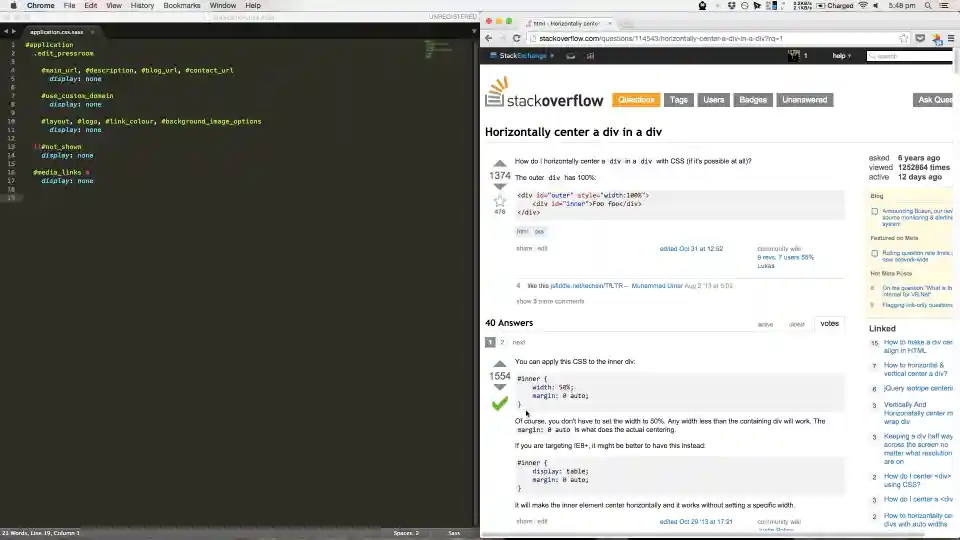
Task: Open linked 'Vertically And Horizontally center' question
Action: pos(918,413)
